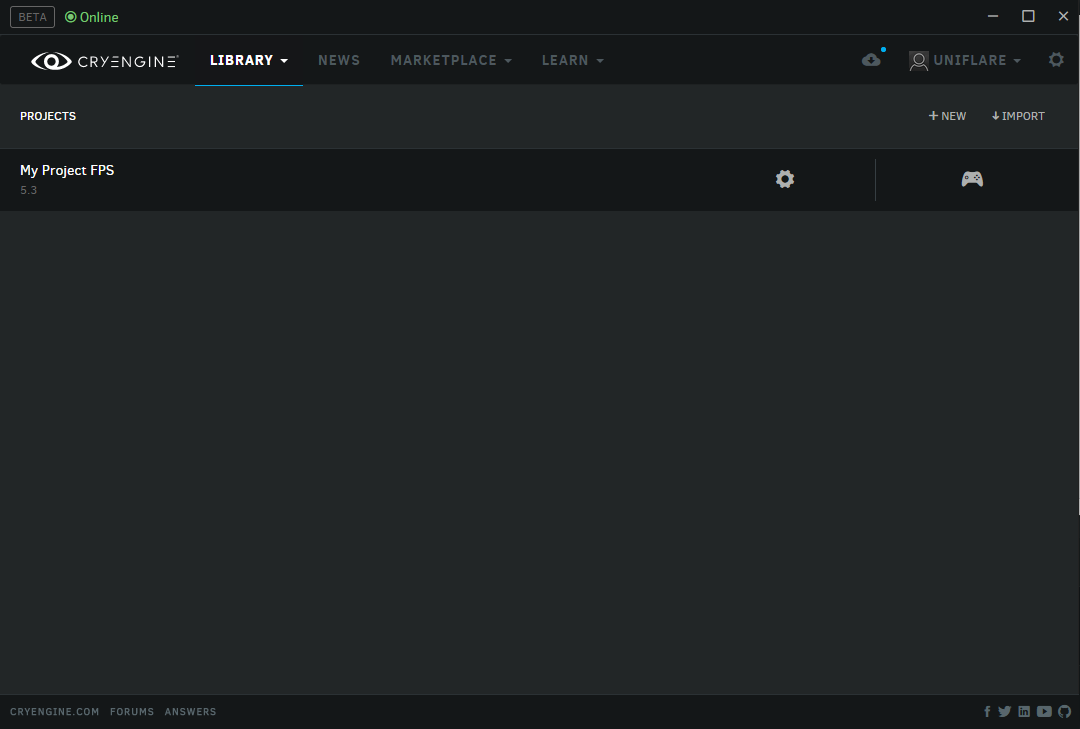Open the LinkedIn icon in footer
Screen dimensions: 1080x729
pos(1024,712)
